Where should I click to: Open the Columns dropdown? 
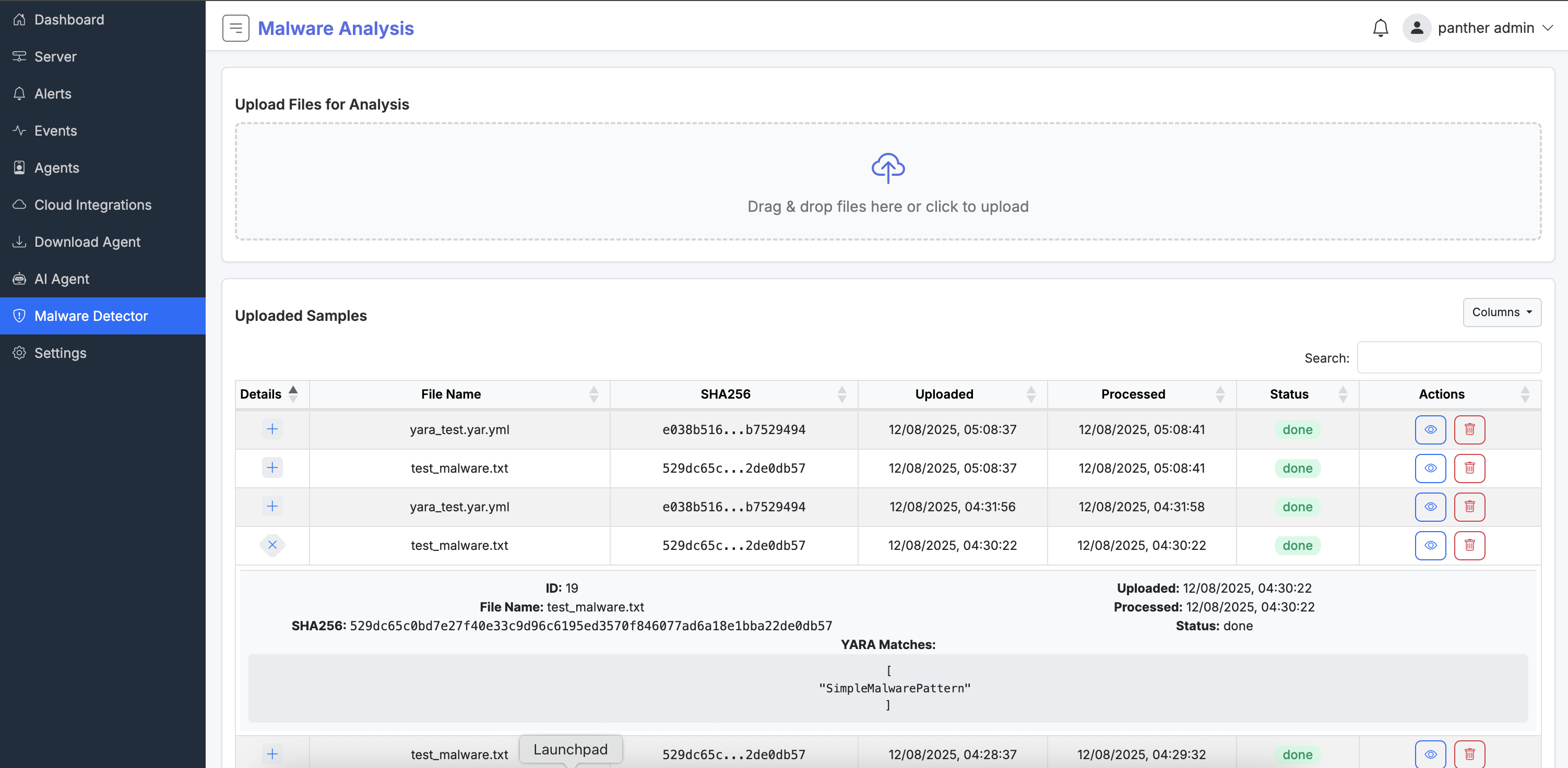1502,312
